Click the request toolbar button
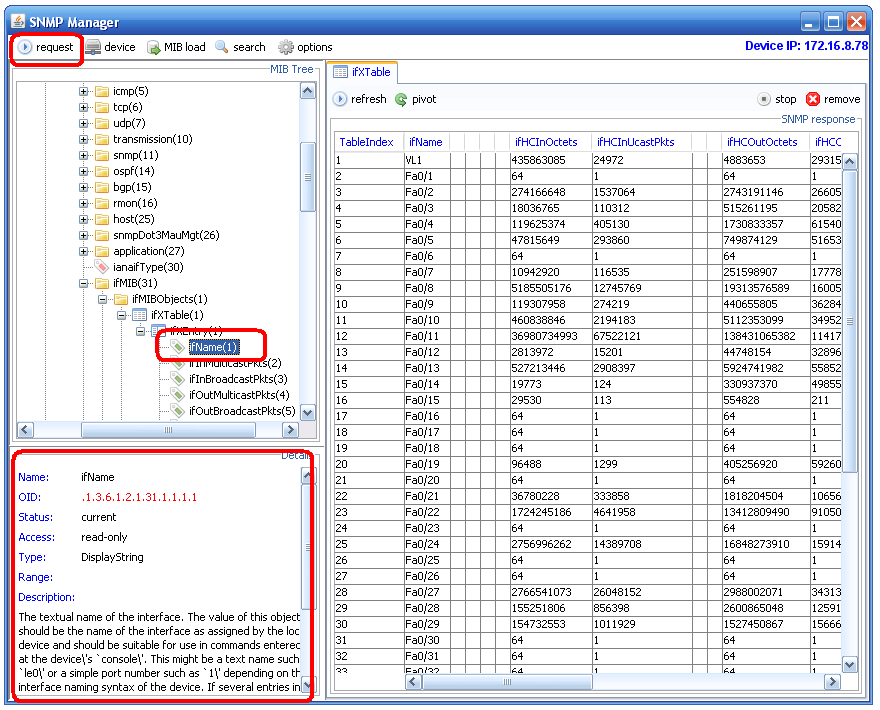Screen dimensions: 880x710 (46, 47)
